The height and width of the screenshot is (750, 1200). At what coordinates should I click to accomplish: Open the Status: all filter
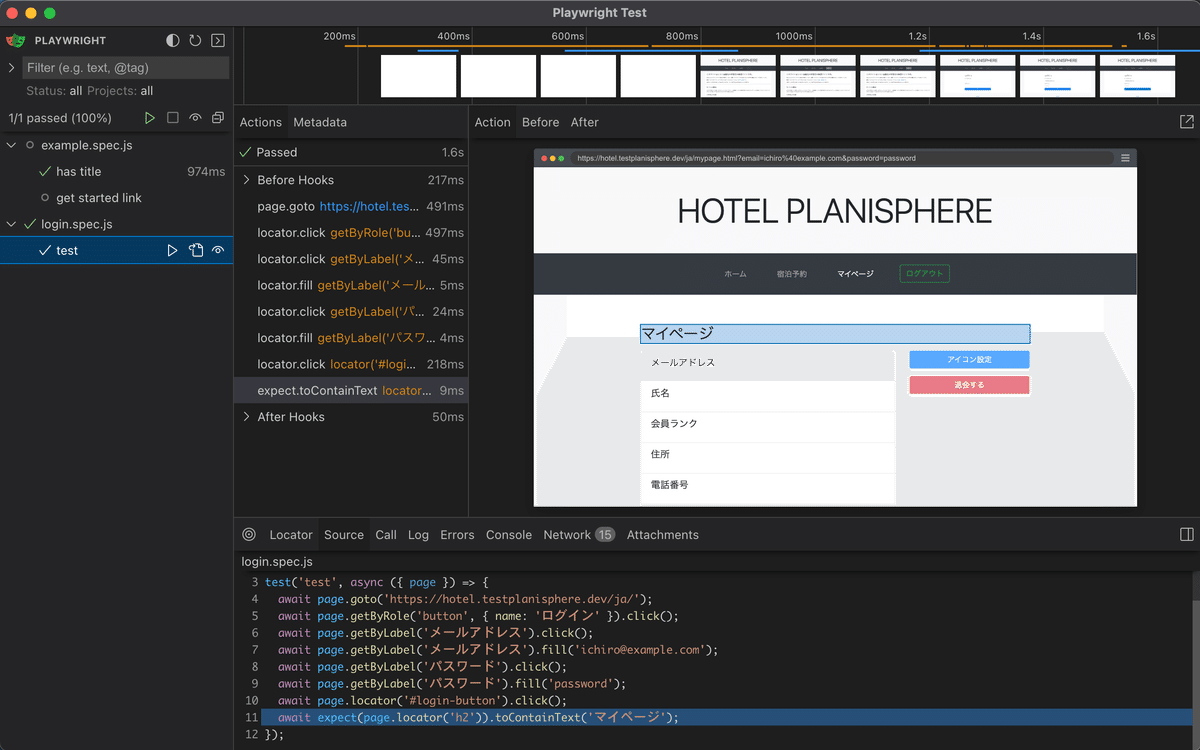click(54, 91)
